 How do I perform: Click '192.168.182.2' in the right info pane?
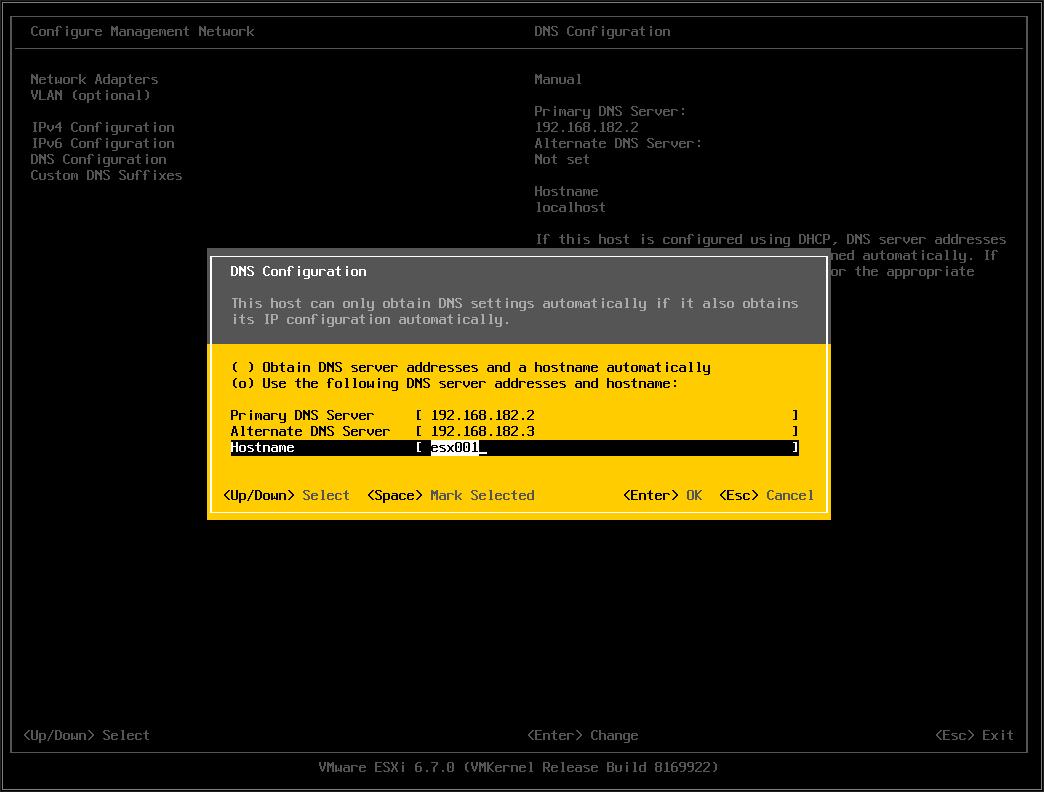pyautogui.click(x=586, y=127)
